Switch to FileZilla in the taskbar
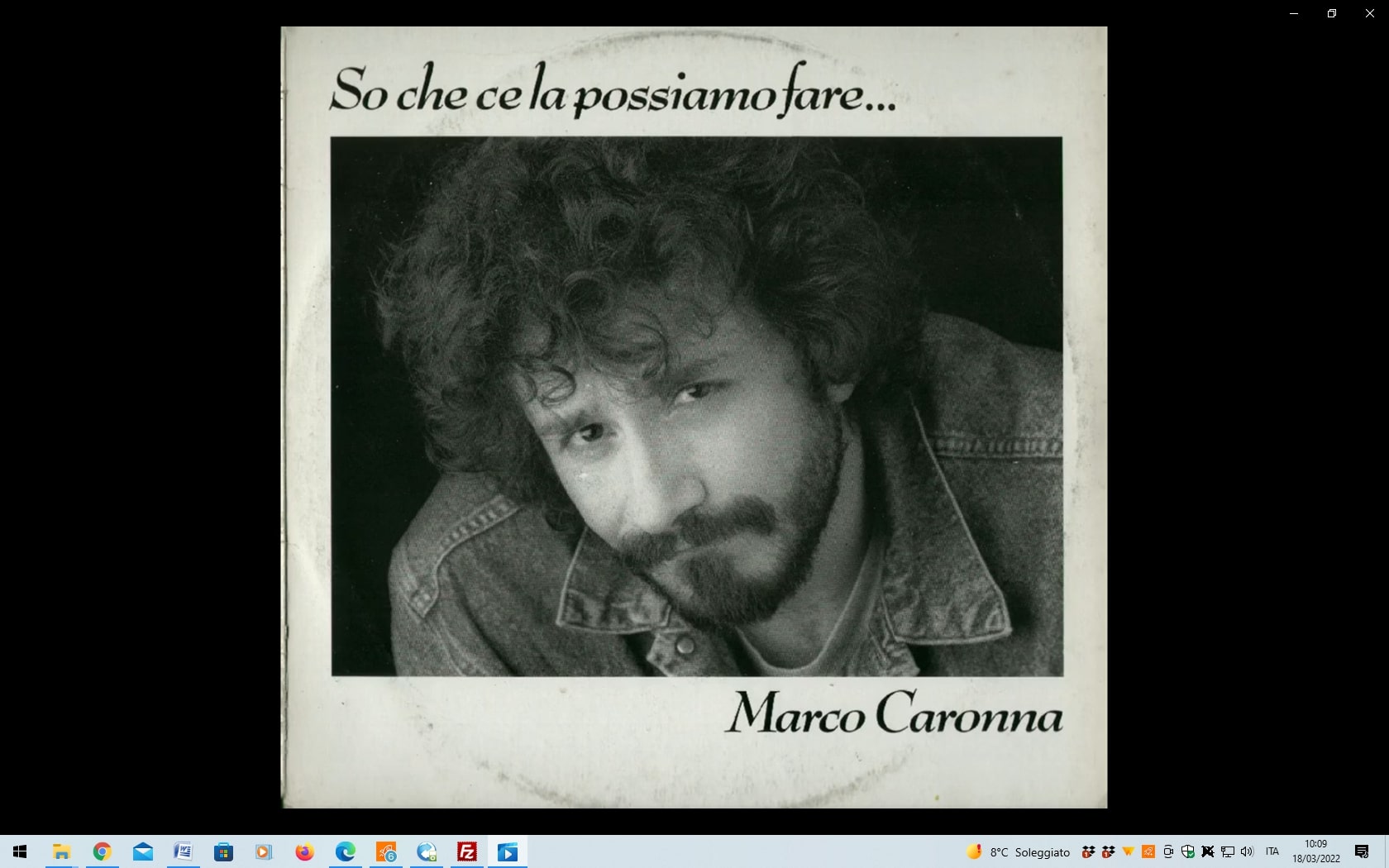The image size is (1389, 868). (x=466, y=851)
